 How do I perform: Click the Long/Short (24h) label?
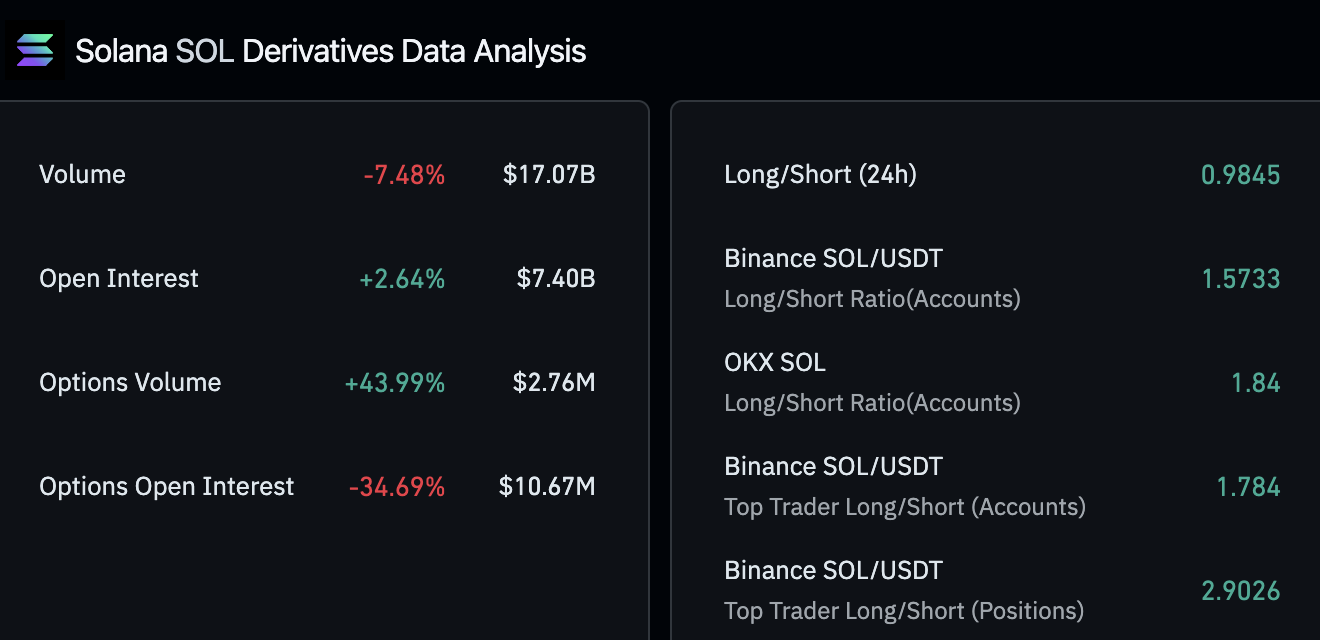(x=820, y=175)
